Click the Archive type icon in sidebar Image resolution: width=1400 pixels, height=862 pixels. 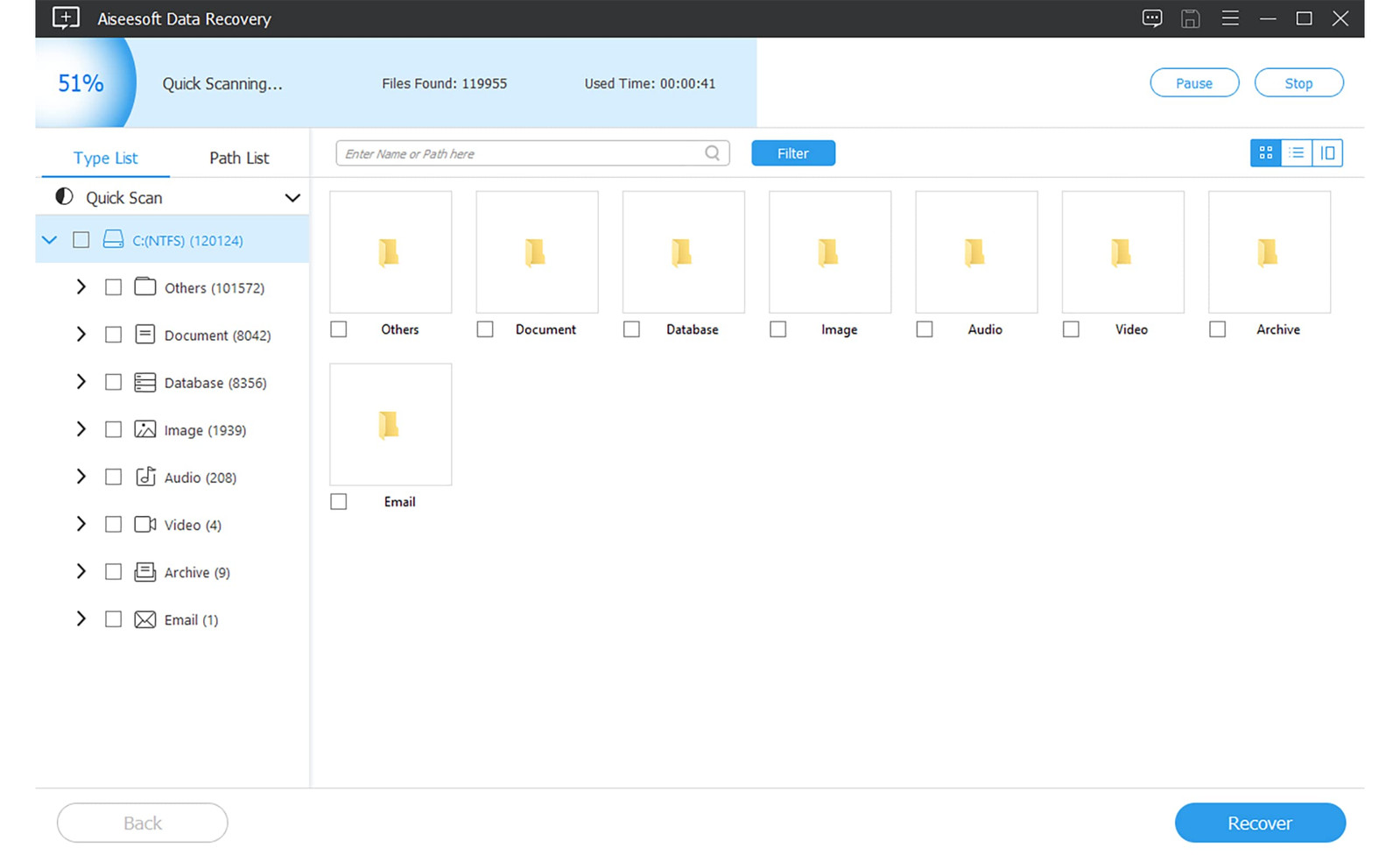pyautogui.click(x=145, y=571)
